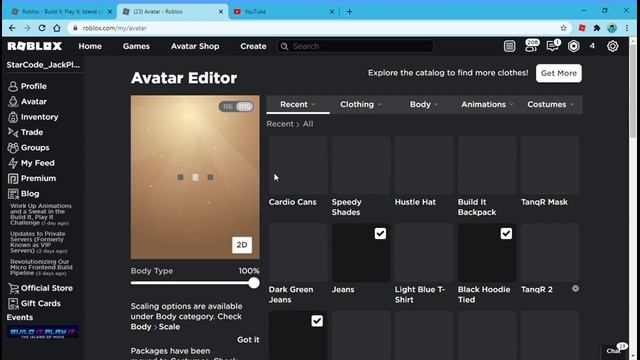The width and height of the screenshot is (640, 360).
Task: Expand the Body dropdown tab
Action: [x=424, y=104]
